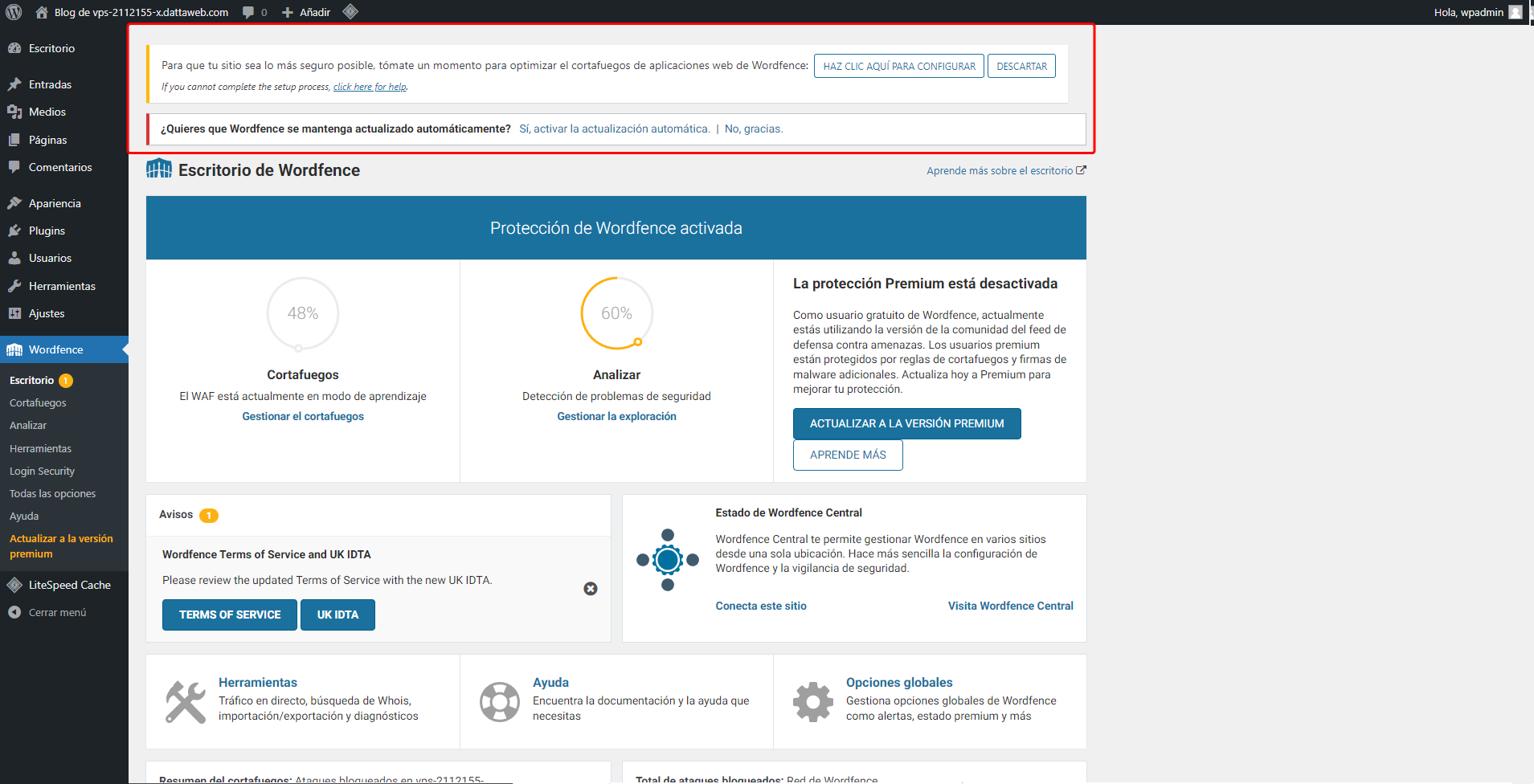Click Actualizar a la versión Premium button

point(906,423)
